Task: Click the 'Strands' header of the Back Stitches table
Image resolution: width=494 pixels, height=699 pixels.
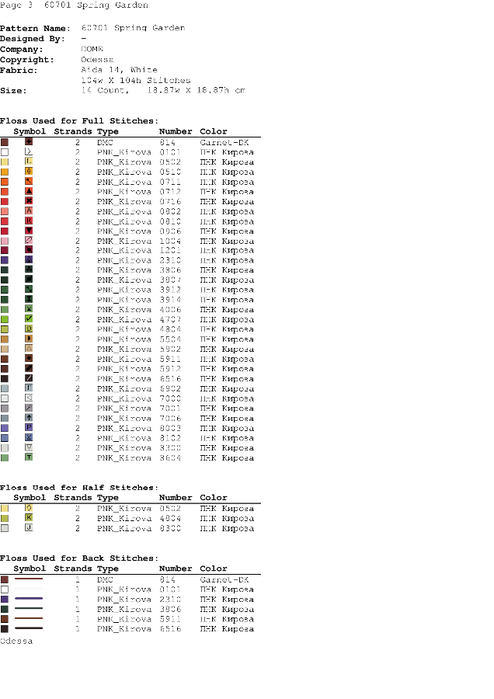Action: tap(73, 568)
